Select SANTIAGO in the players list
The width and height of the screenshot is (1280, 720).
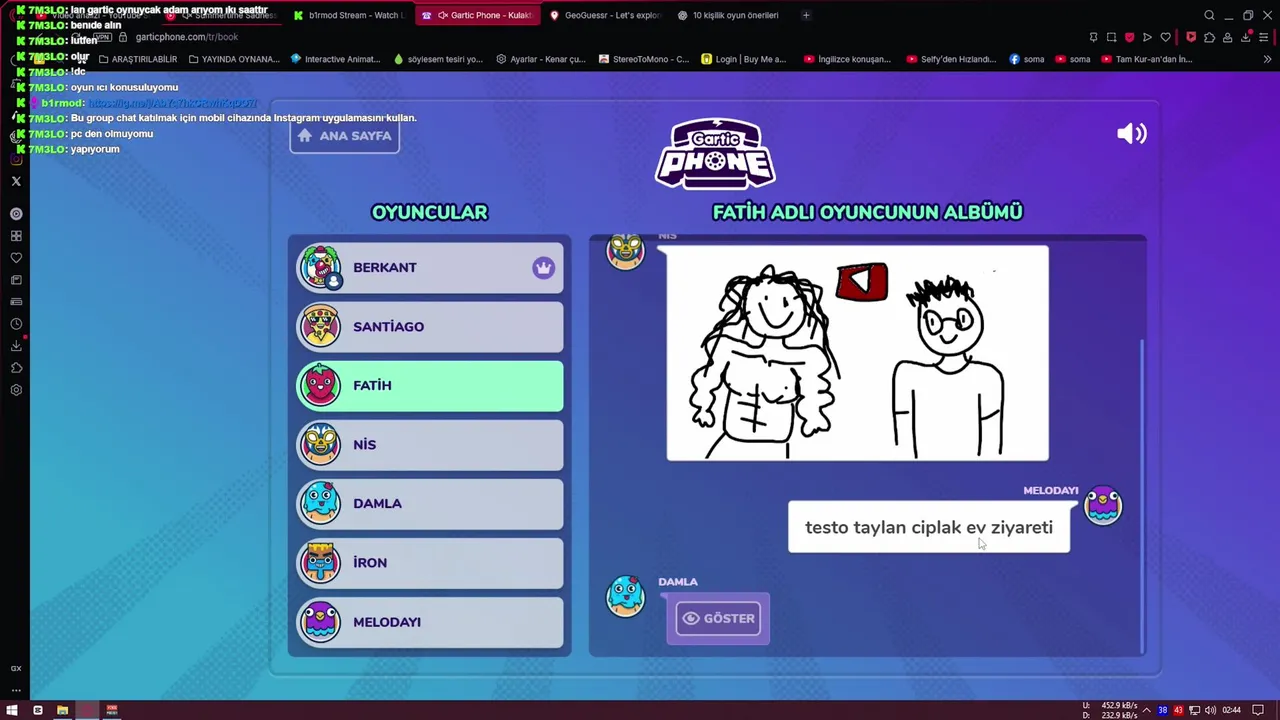[x=430, y=326]
